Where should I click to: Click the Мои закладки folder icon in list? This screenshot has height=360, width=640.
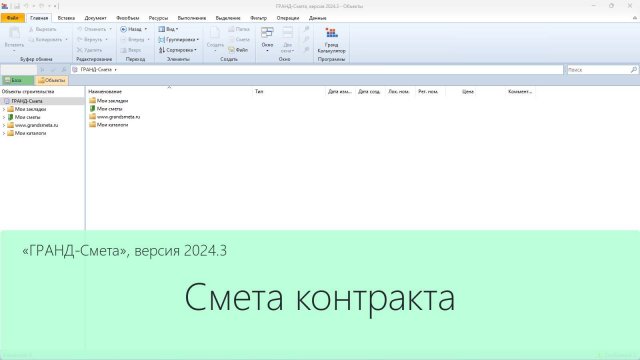pos(92,100)
